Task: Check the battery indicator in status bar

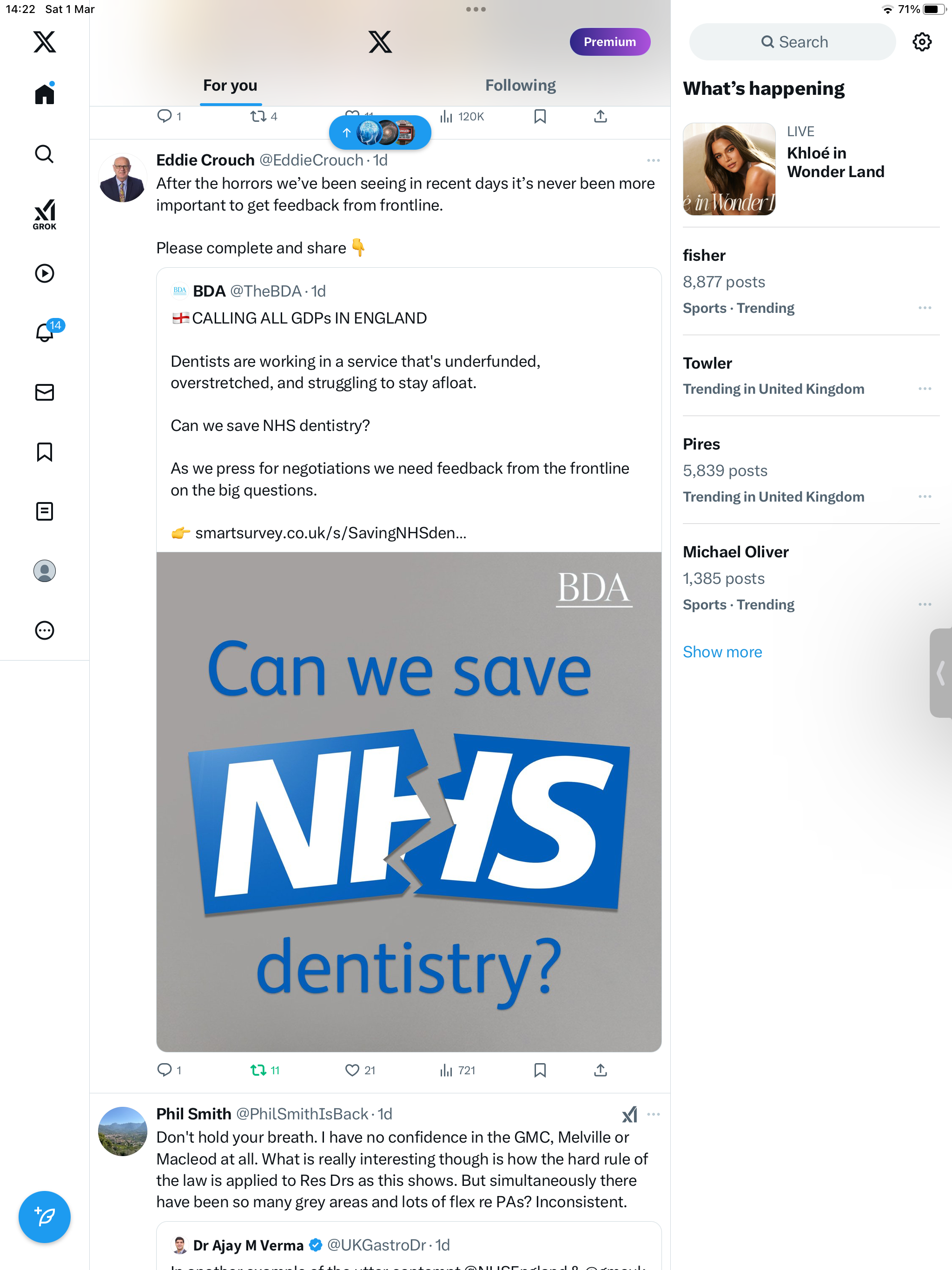Action: (933, 9)
